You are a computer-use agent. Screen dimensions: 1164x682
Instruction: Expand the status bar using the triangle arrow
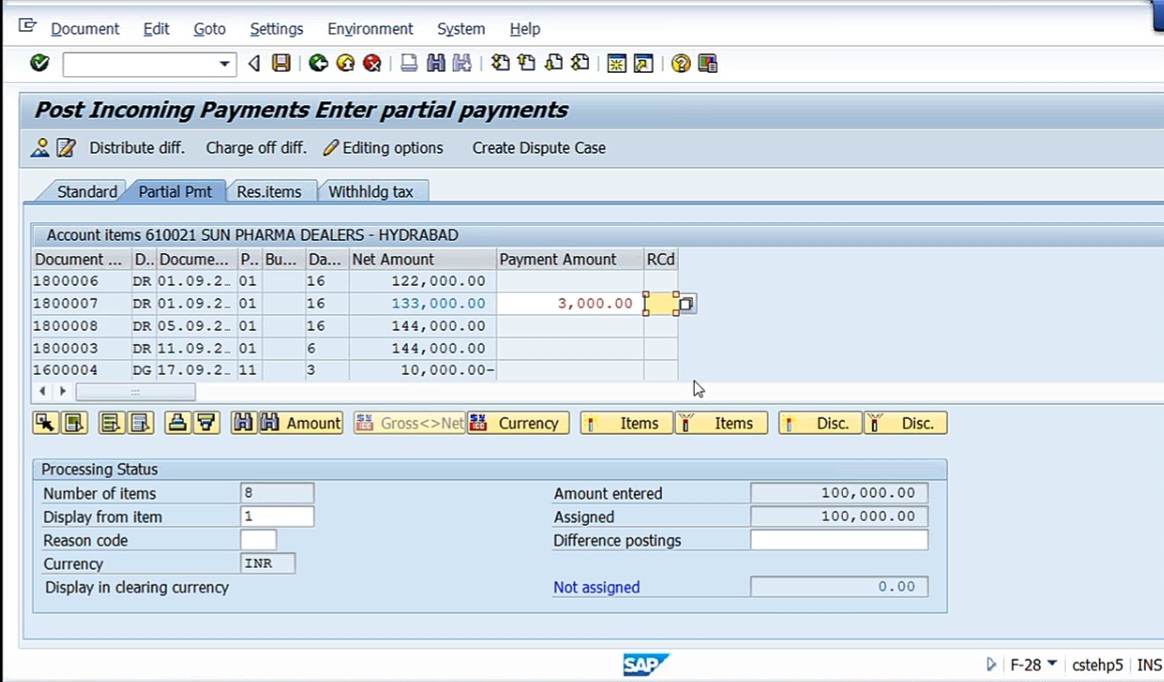[x=990, y=664]
